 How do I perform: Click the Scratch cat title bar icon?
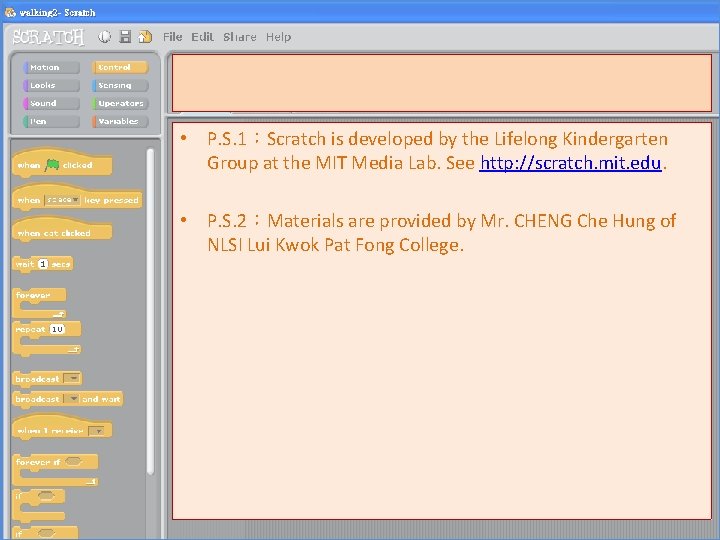pos(10,12)
